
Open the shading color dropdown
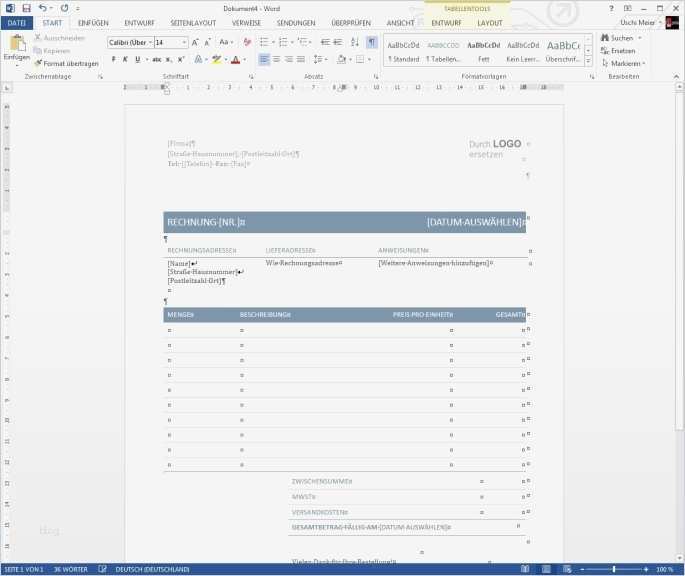(x=351, y=59)
